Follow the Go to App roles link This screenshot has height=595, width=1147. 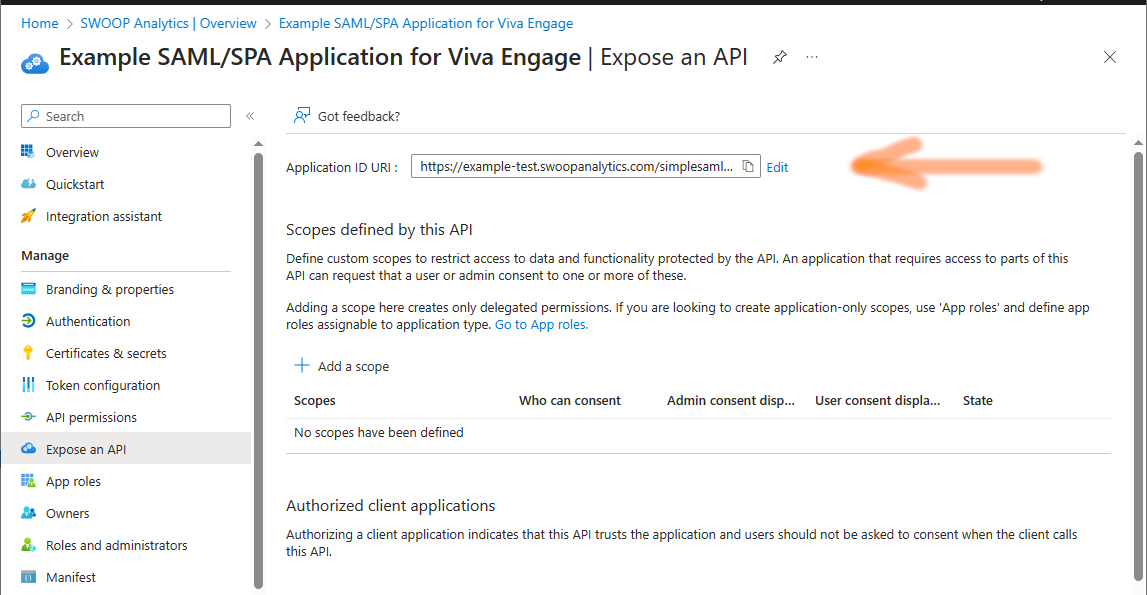point(541,324)
